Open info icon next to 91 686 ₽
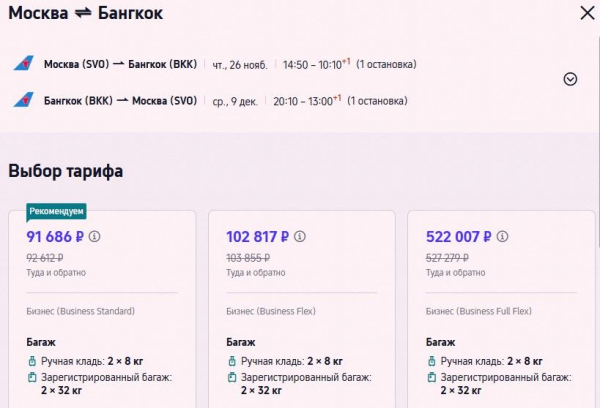The image size is (600, 408). [x=95, y=237]
